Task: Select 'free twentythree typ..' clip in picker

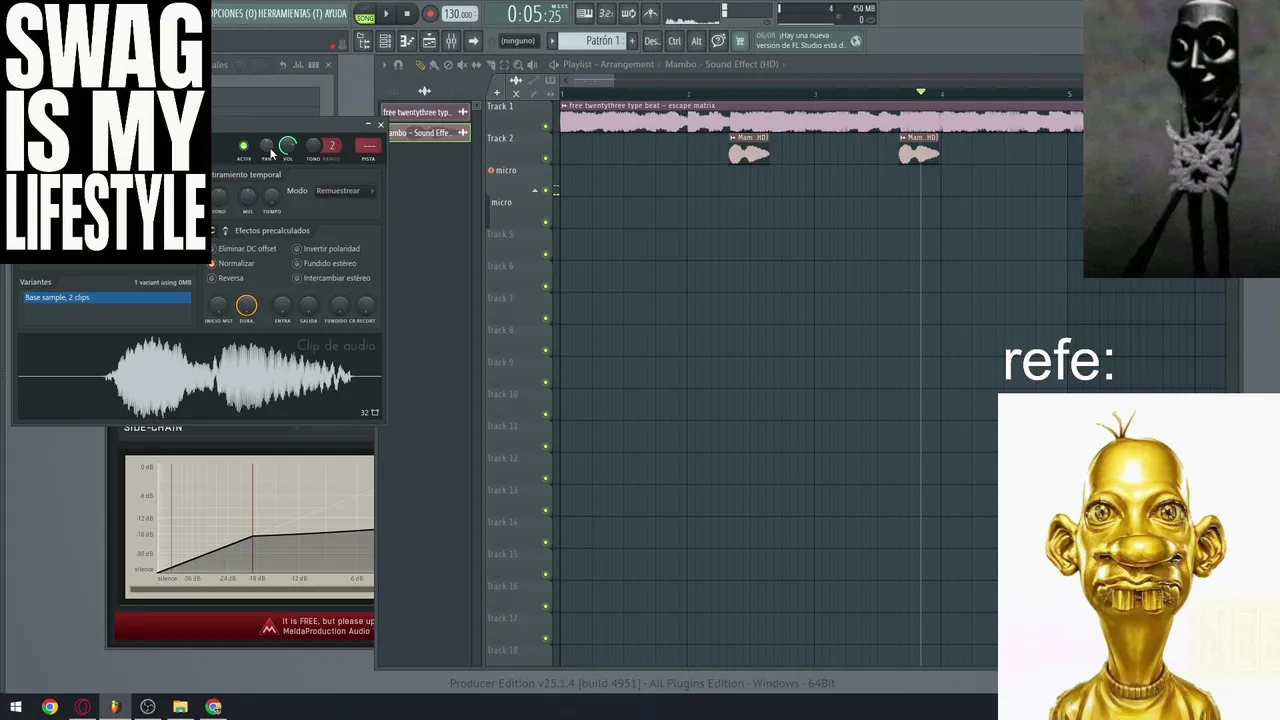Action: (424, 112)
